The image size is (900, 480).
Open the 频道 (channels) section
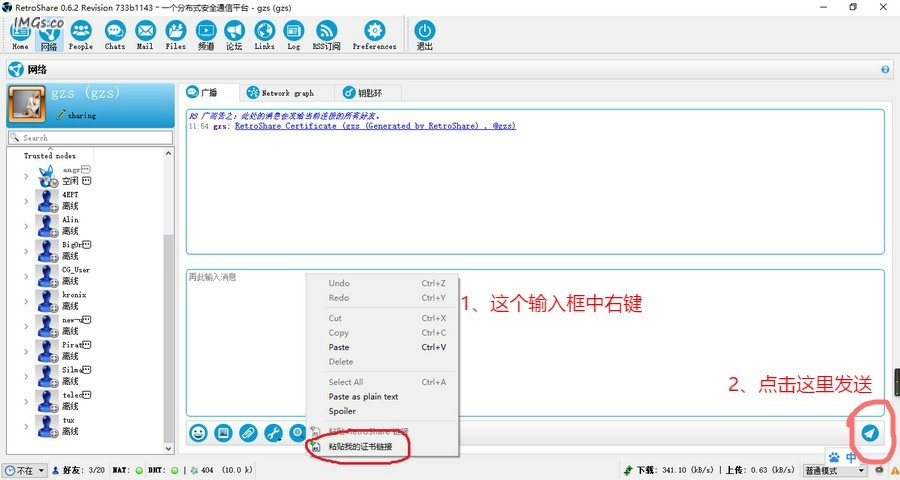pyautogui.click(x=206, y=35)
